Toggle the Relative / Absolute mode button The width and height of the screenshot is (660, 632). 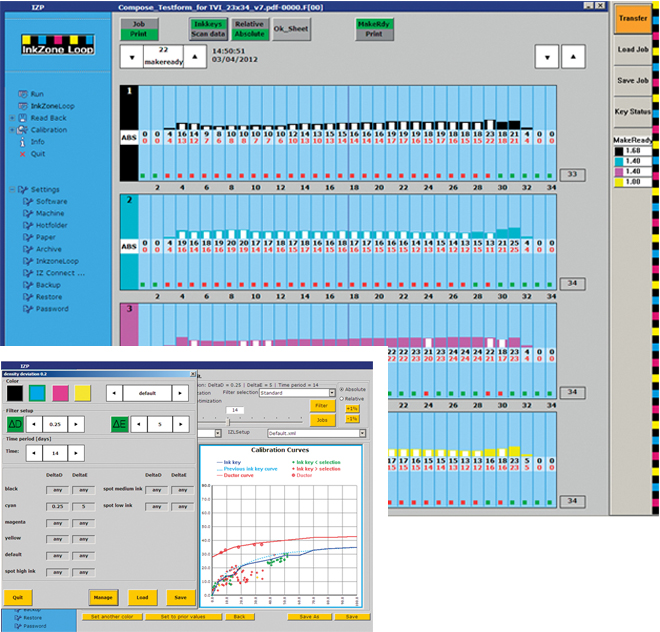(249, 28)
